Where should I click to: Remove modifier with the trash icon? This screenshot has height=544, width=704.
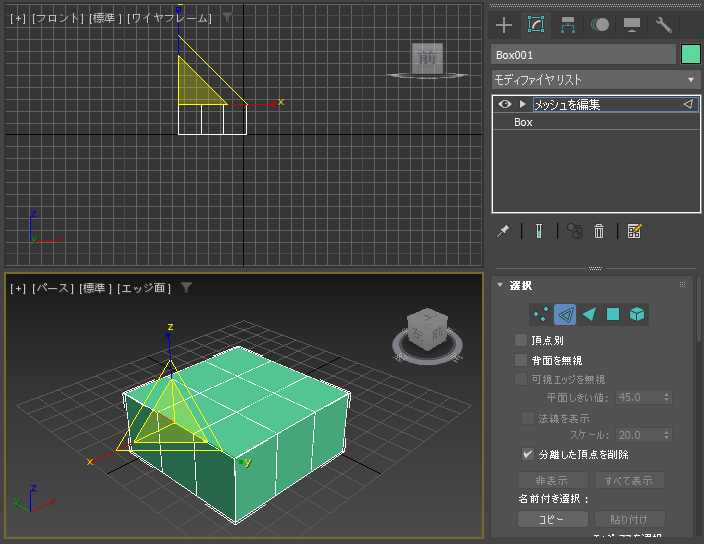click(x=599, y=231)
